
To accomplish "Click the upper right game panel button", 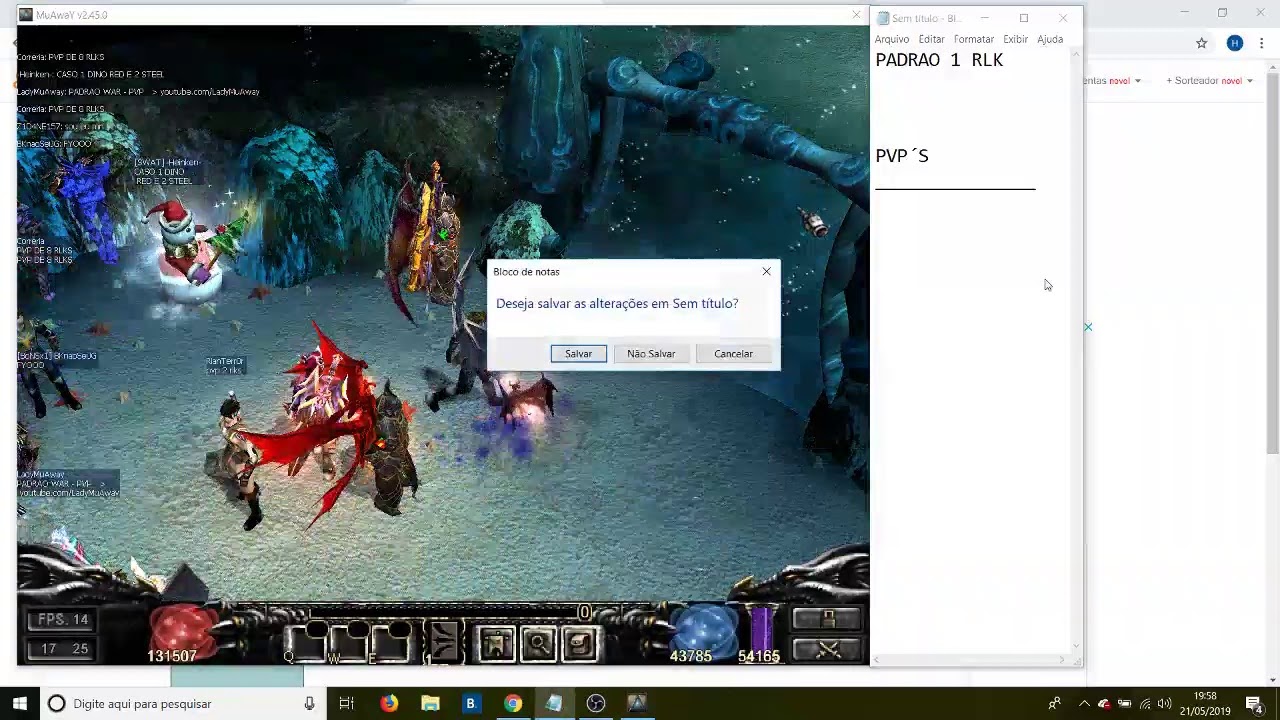I will (827, 619).
